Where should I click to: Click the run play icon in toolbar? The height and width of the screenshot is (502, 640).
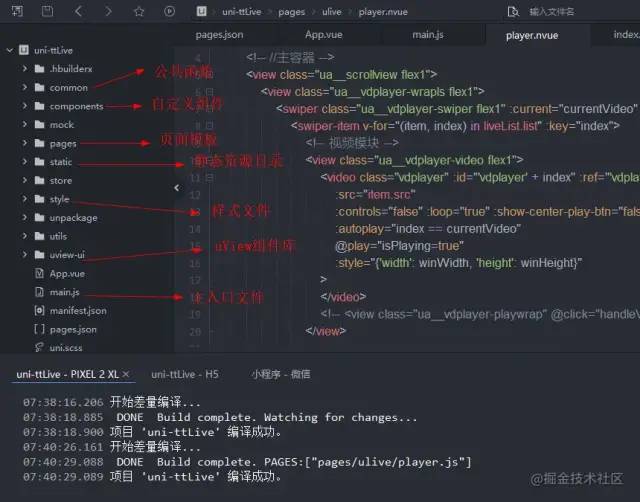coord(169,11)
